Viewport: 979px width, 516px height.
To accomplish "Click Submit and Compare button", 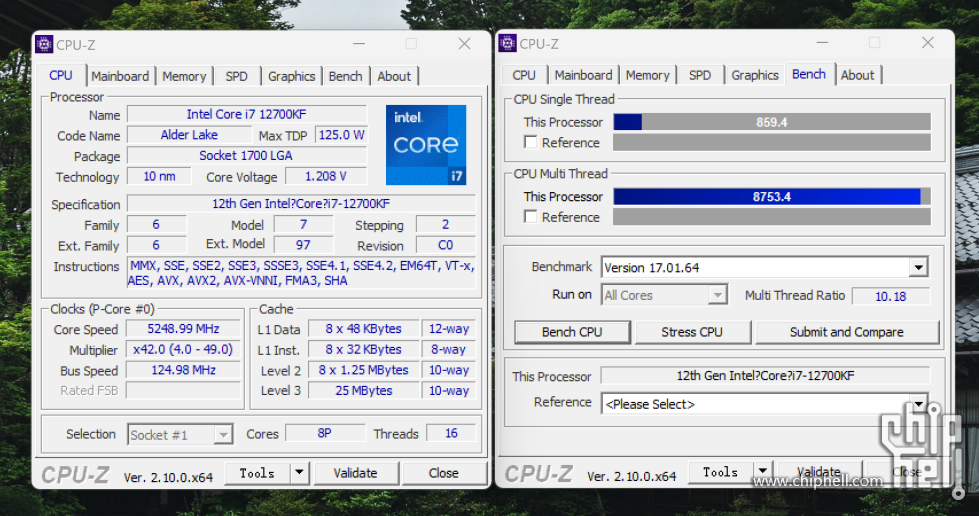I will 847,332.
